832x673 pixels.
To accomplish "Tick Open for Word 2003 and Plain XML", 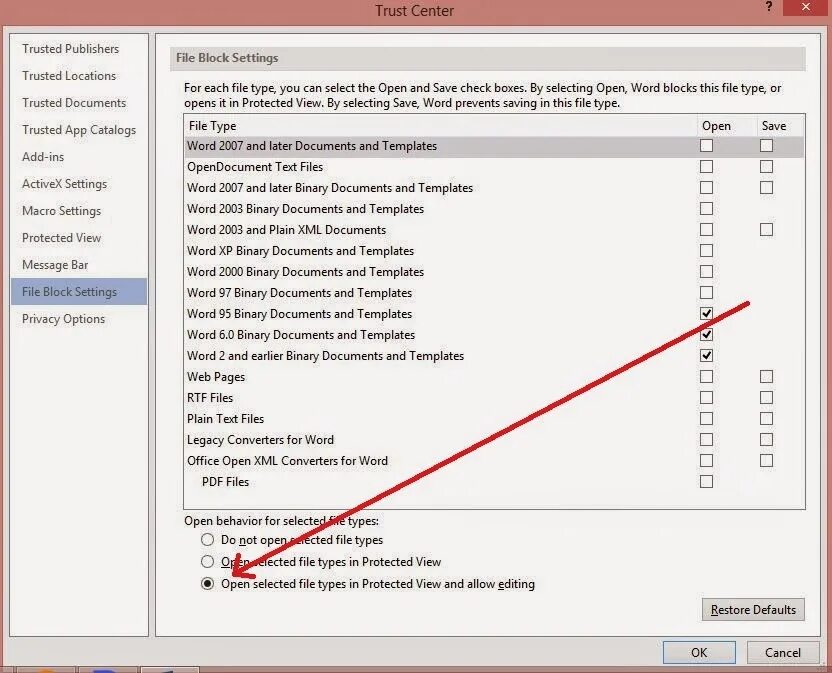I will coord(706,229).
